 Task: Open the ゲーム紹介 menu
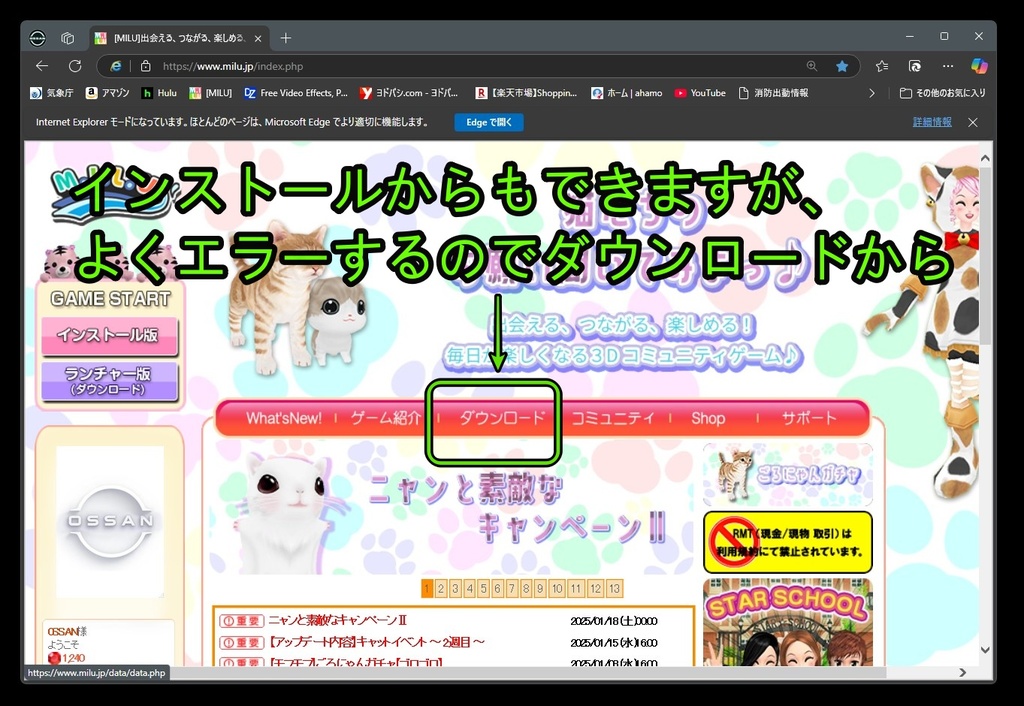click(387, 418)
